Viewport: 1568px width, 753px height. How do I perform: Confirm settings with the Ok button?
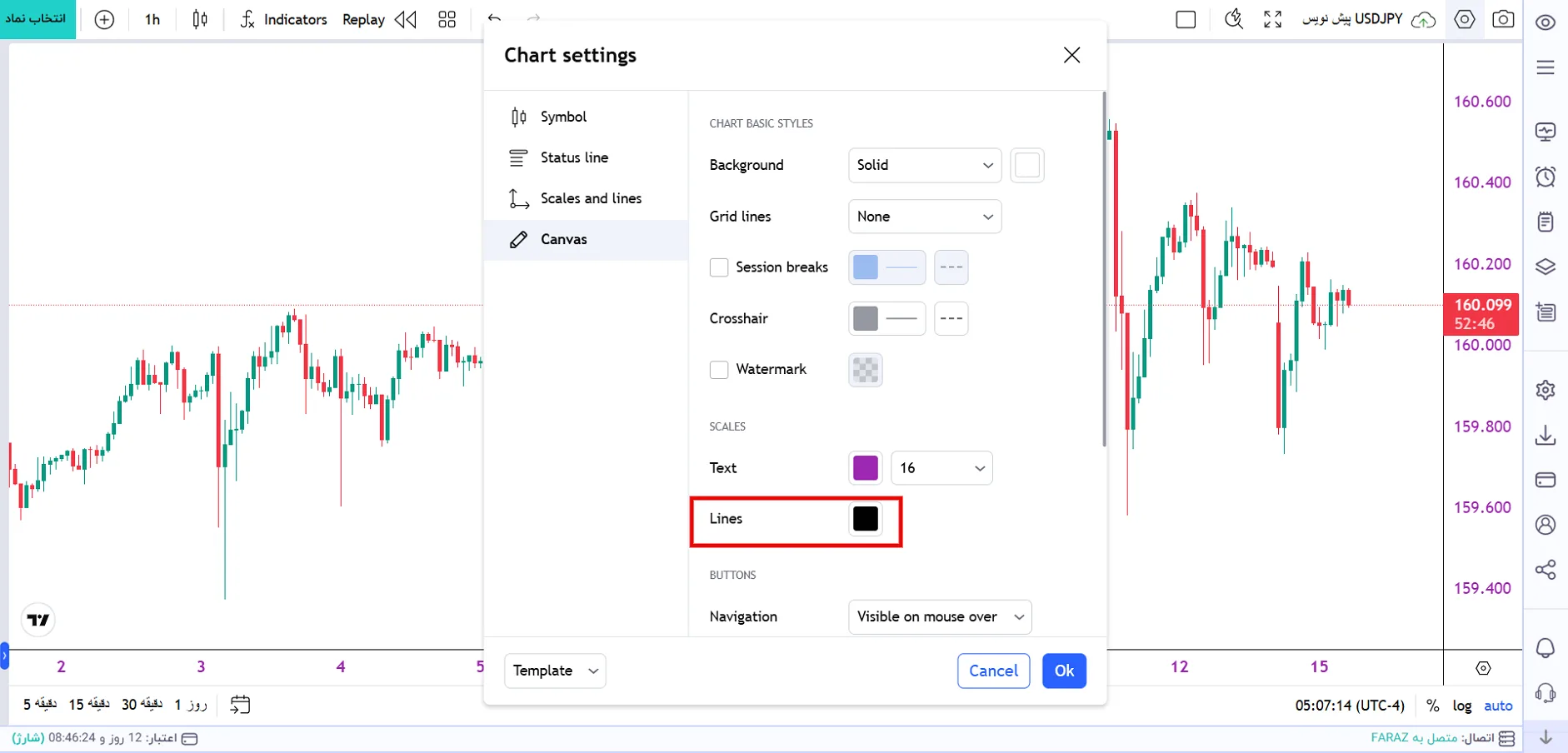point(1064,671)
